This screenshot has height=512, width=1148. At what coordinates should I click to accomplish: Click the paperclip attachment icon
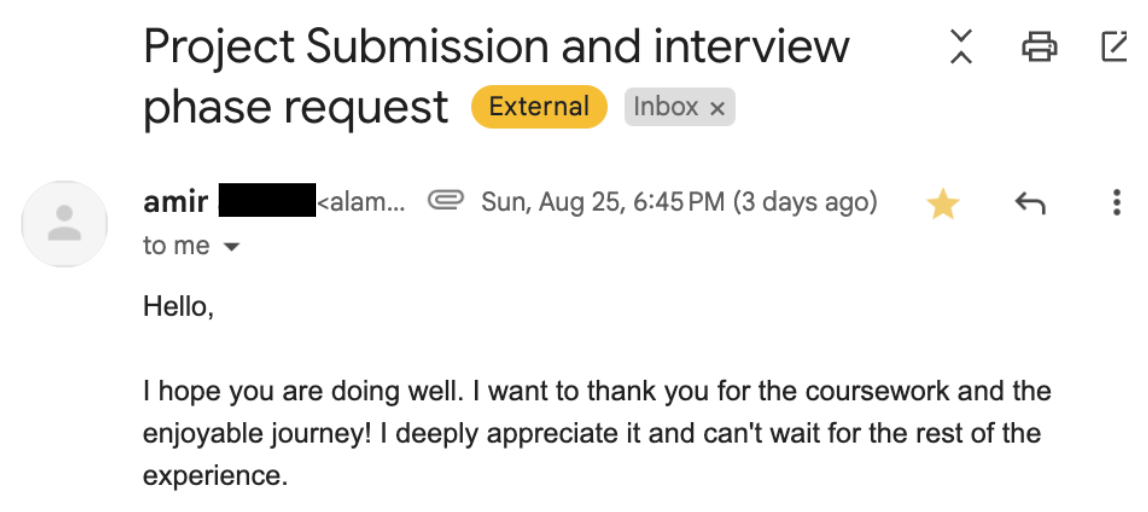click(447, 200)
